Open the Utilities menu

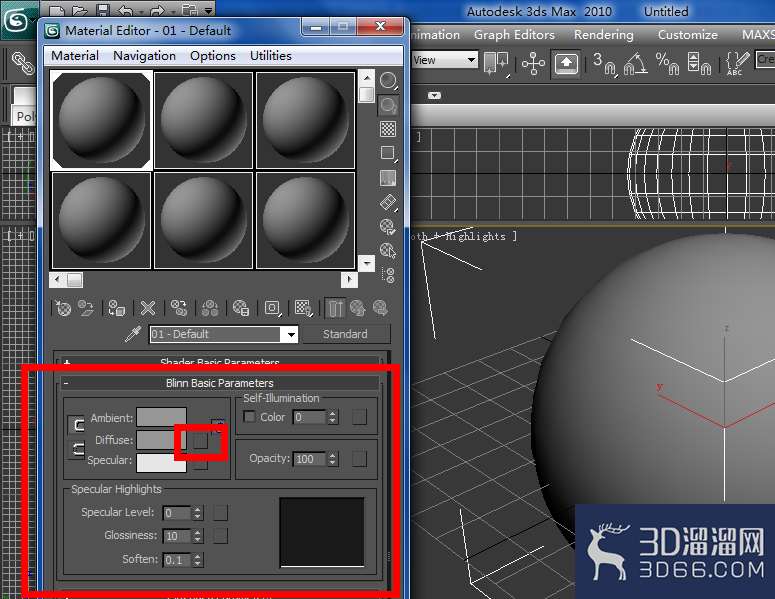click(x=270, y=55)
